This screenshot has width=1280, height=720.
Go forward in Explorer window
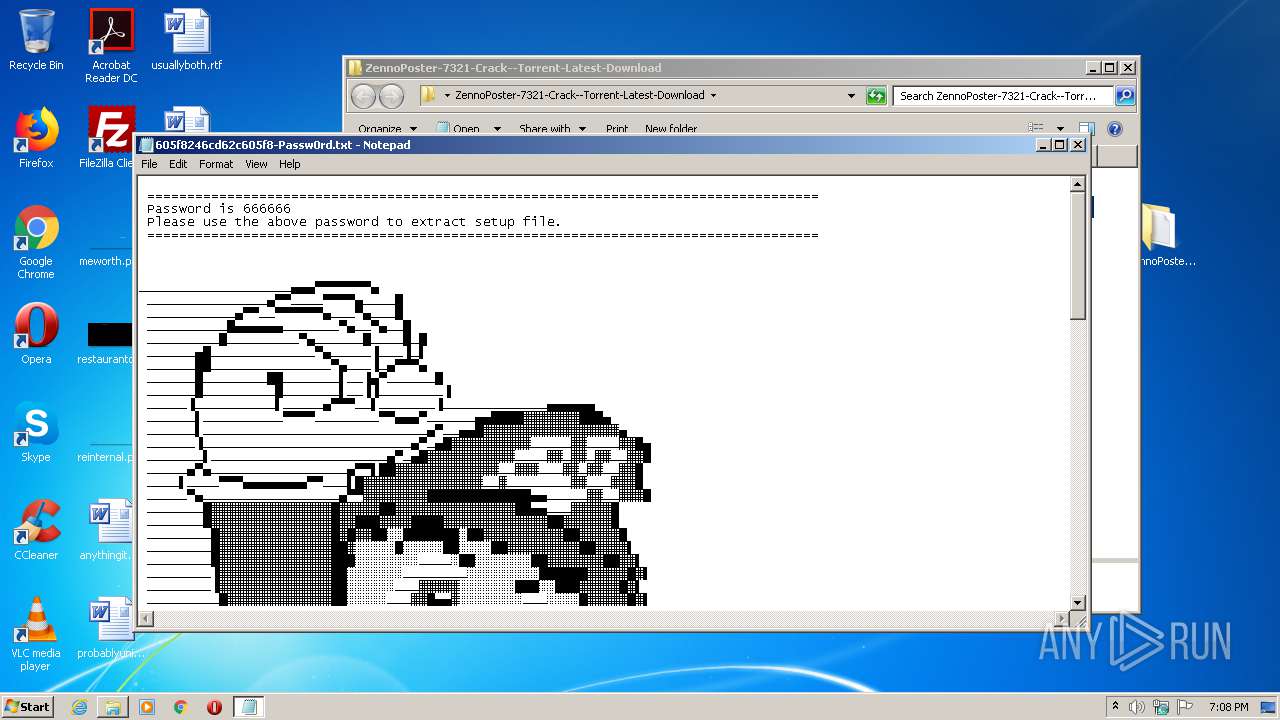point(392,96)
